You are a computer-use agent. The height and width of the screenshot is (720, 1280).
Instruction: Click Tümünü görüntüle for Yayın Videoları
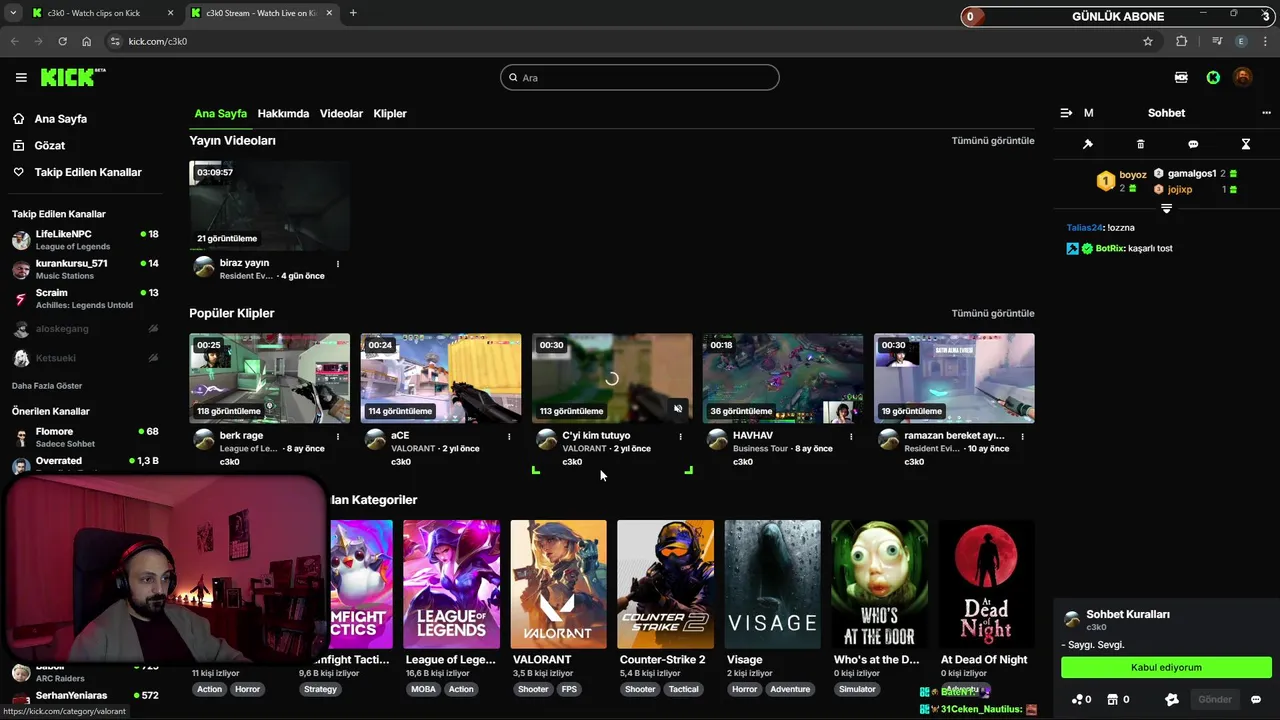993,141
